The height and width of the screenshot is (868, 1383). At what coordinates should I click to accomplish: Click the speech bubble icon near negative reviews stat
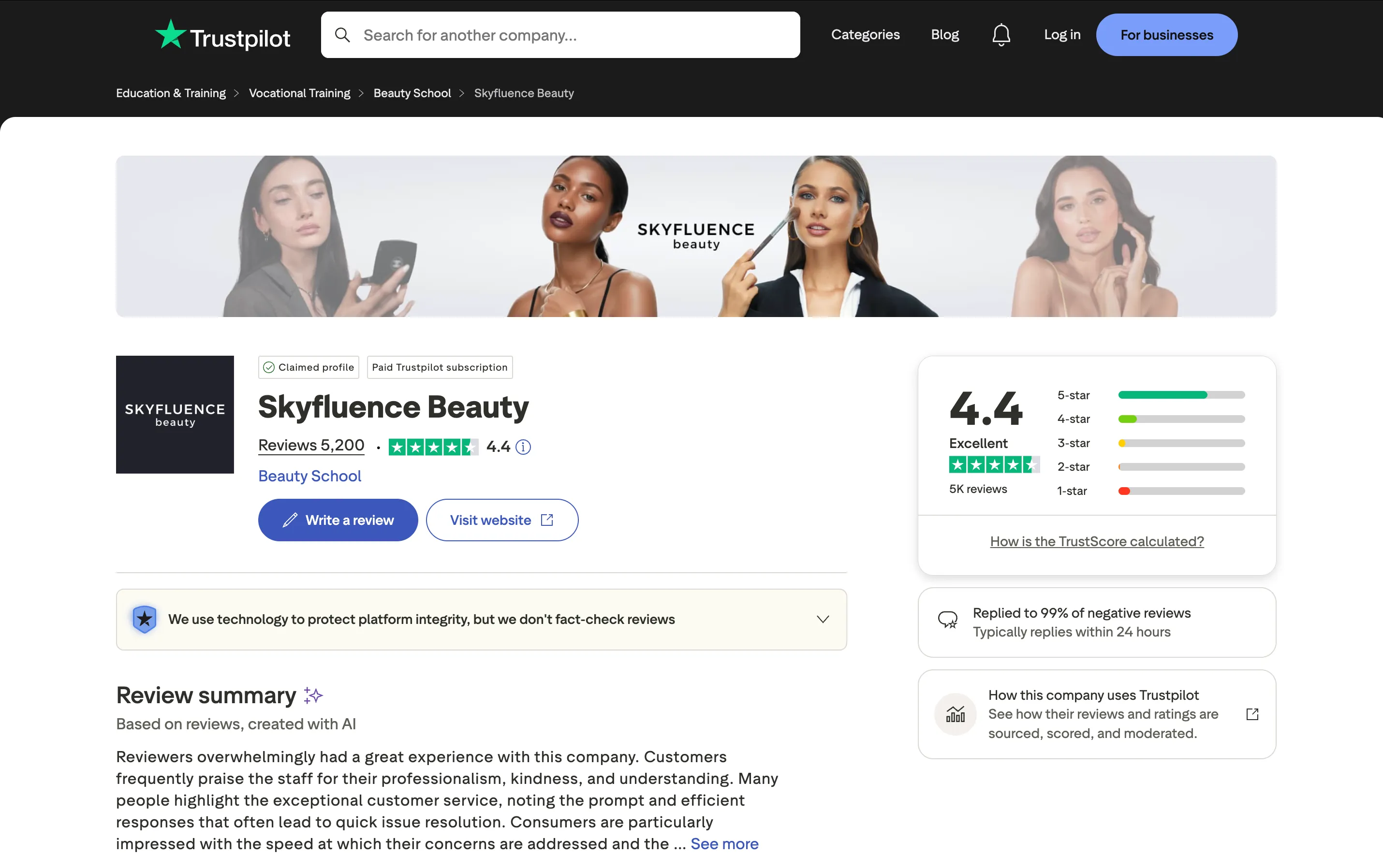click(949, 620)
